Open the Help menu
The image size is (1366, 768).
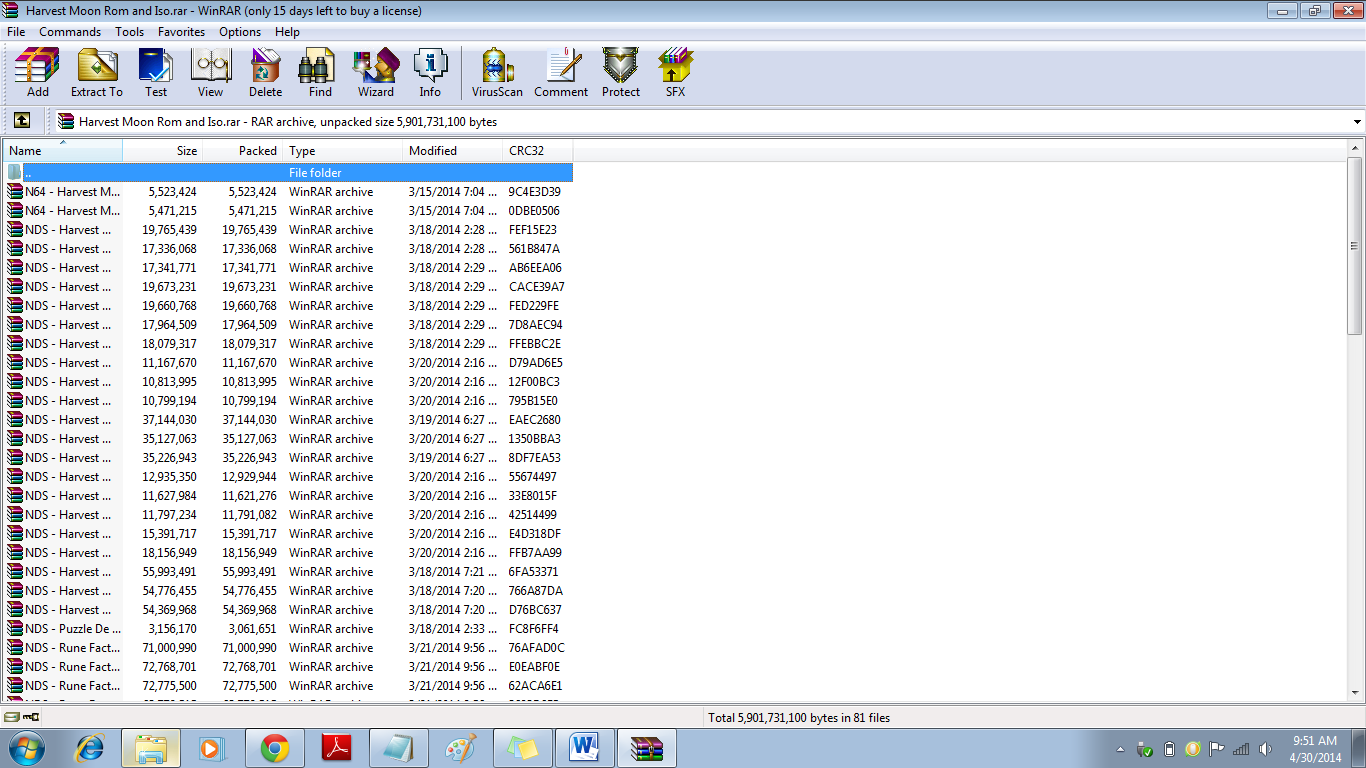tap(287, 32)
